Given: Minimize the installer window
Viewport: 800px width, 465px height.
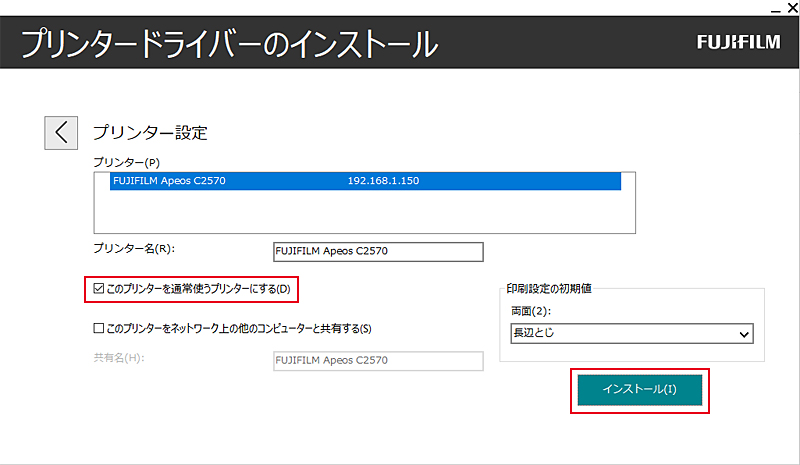Looking at the screenshot, I should (x=776, y=9).
